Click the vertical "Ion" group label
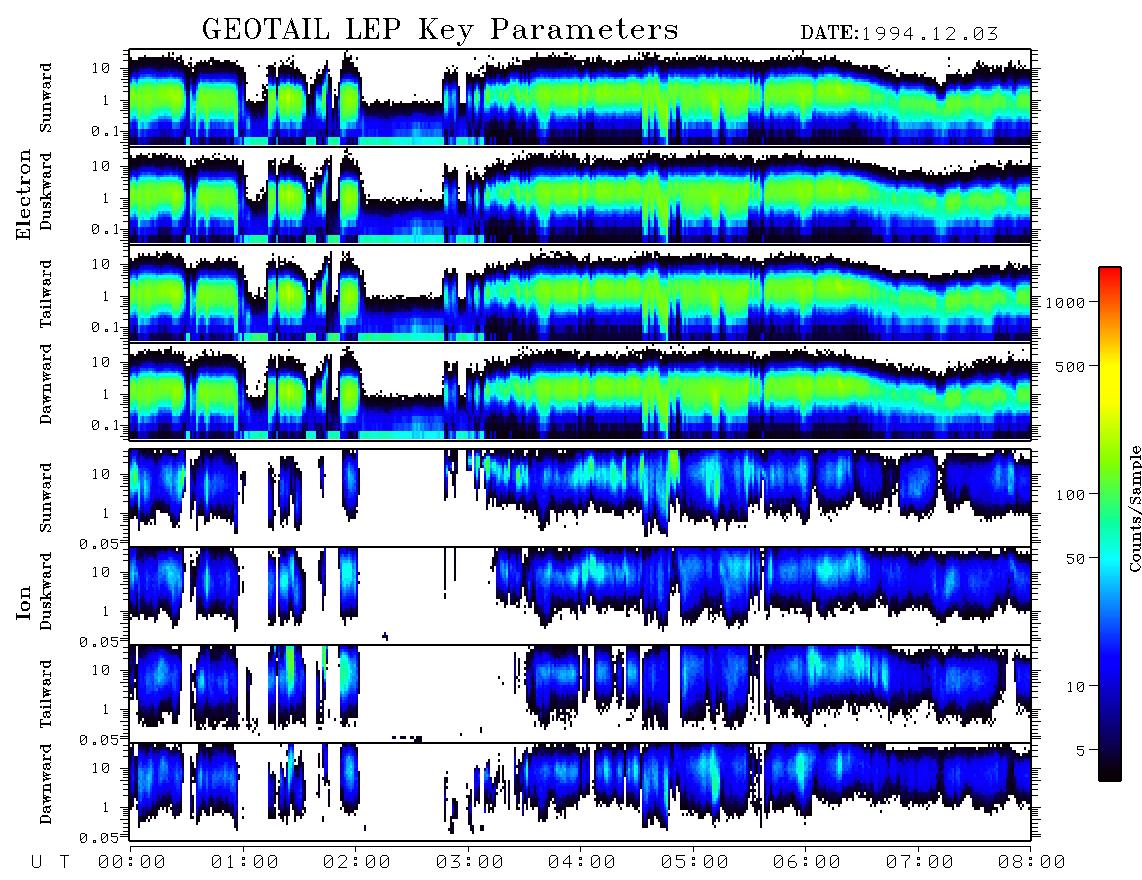 tap(24, 604)
